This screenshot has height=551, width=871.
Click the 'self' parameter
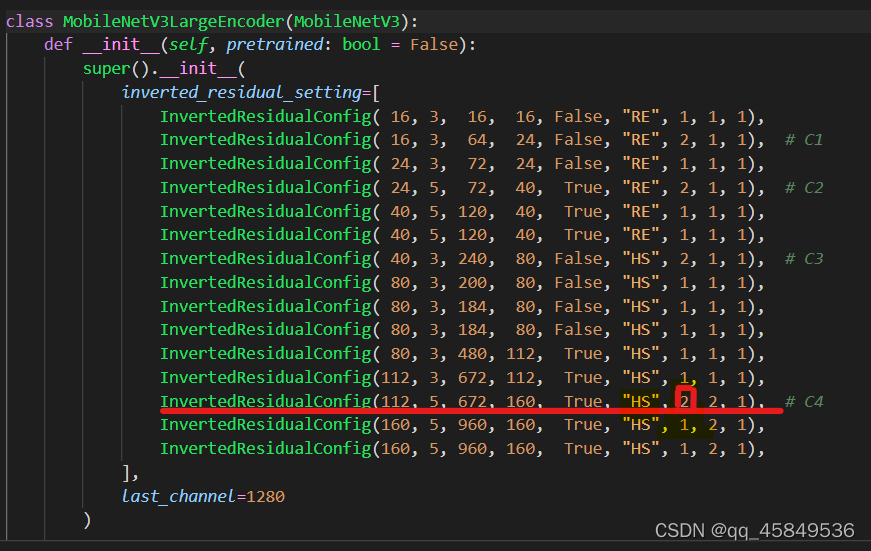point(188,44)
